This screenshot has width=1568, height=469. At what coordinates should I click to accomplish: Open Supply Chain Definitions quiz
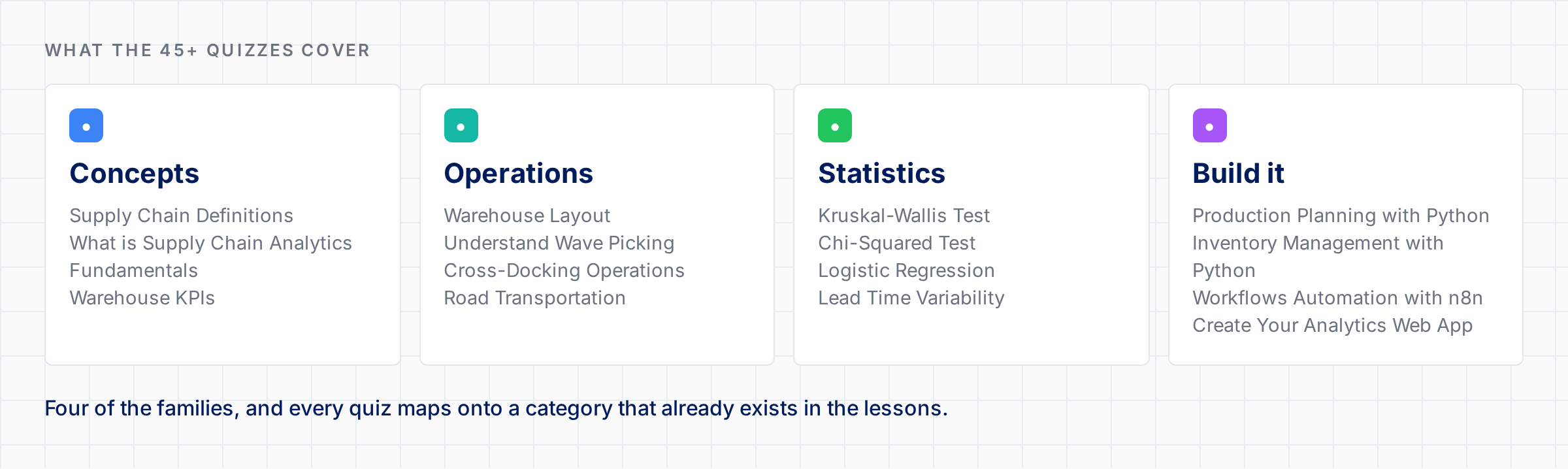coord(182,216)
